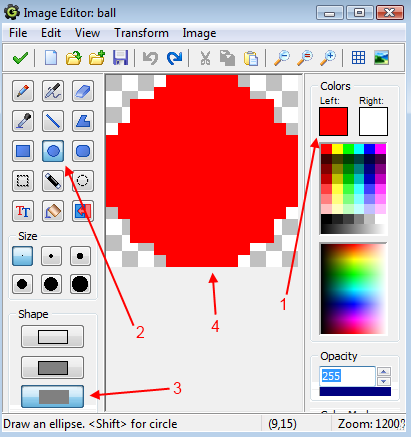Screen dimensions: 411x437
Task: Select the Eraser tool
Action: click(83, 91)
